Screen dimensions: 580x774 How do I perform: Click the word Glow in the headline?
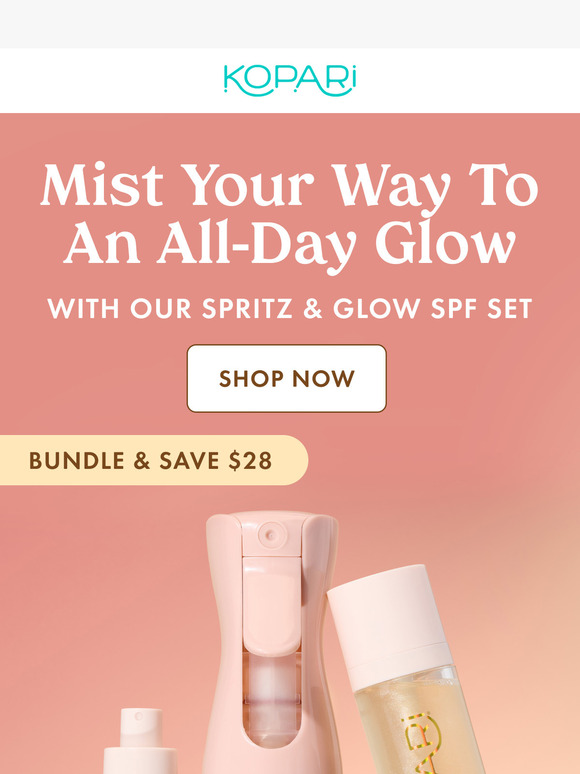446,242
